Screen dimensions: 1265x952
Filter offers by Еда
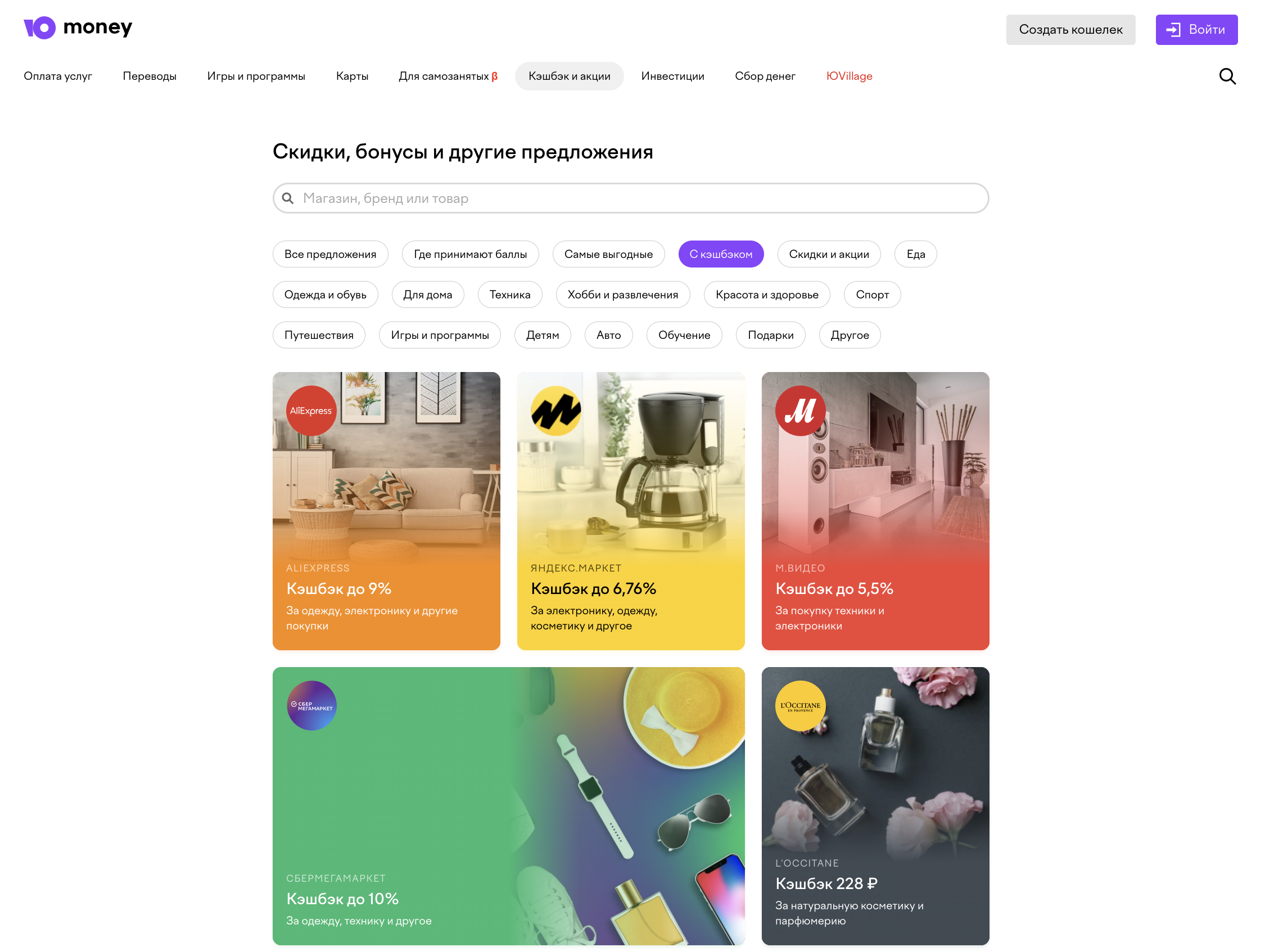click(x=916, y=255)
